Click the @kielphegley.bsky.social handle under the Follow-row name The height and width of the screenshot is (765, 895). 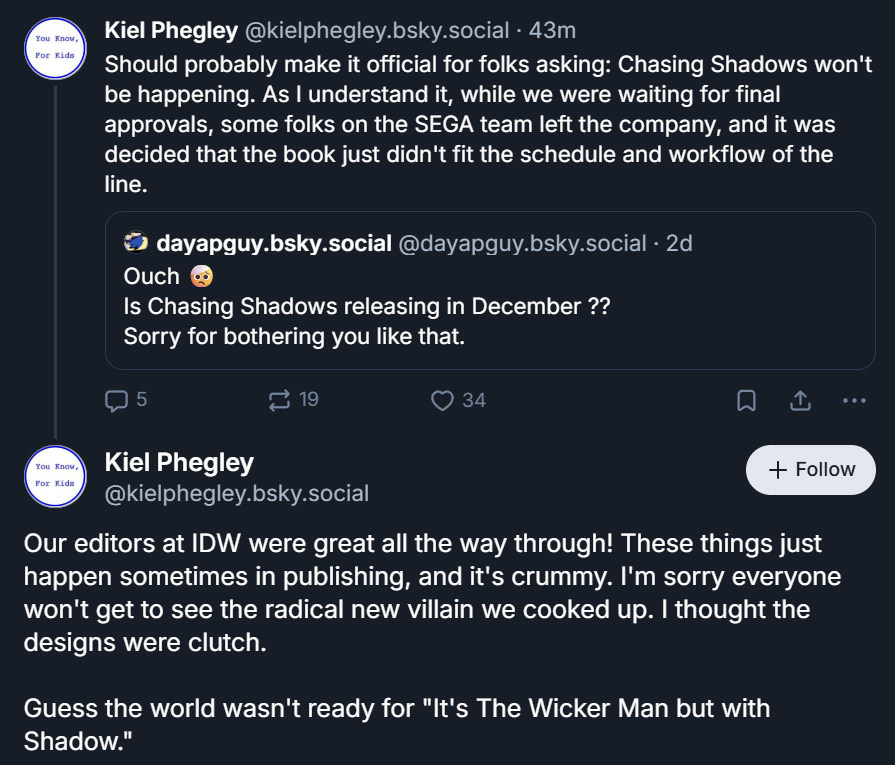[x=237, y=493]
